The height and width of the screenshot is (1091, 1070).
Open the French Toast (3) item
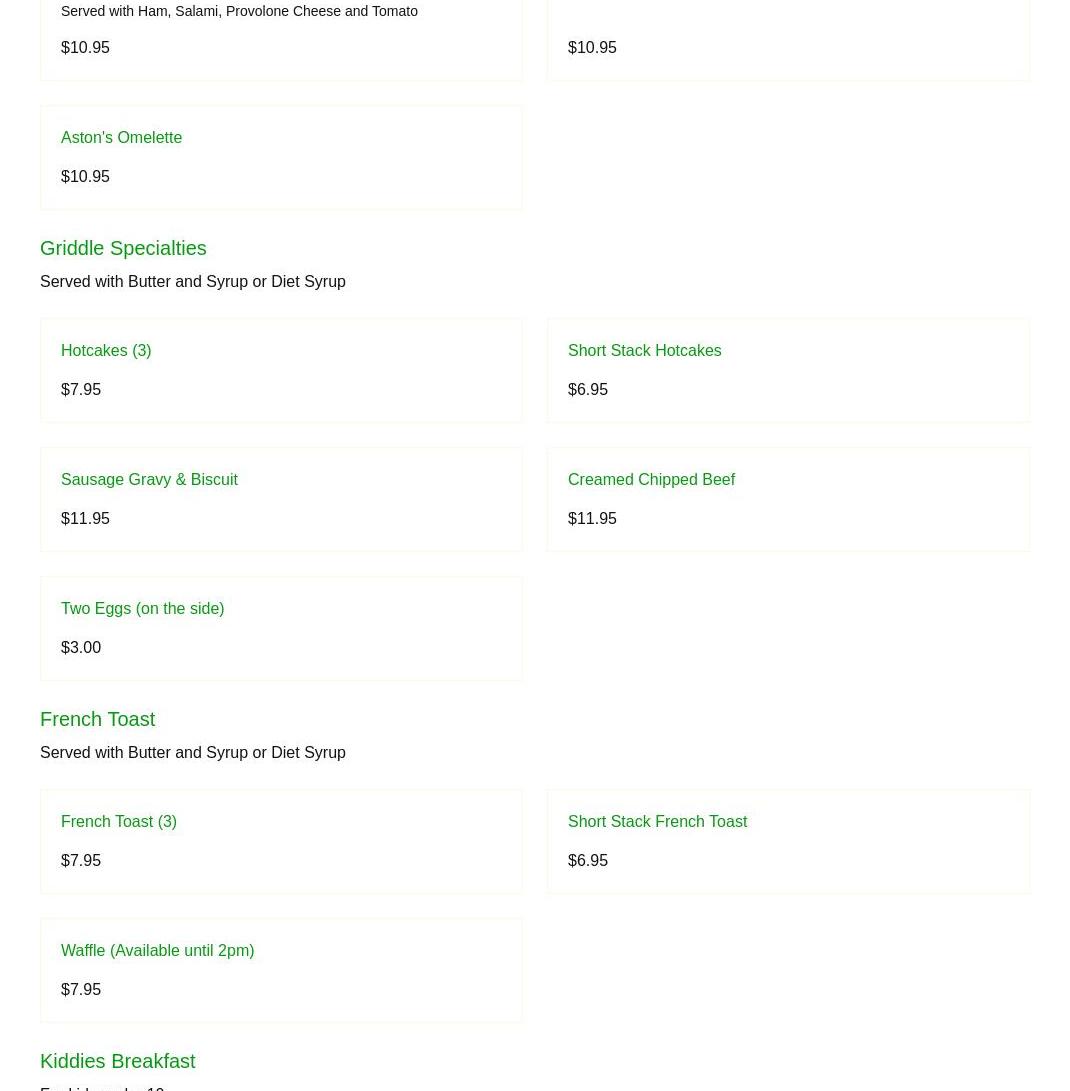tap(119, 822)
